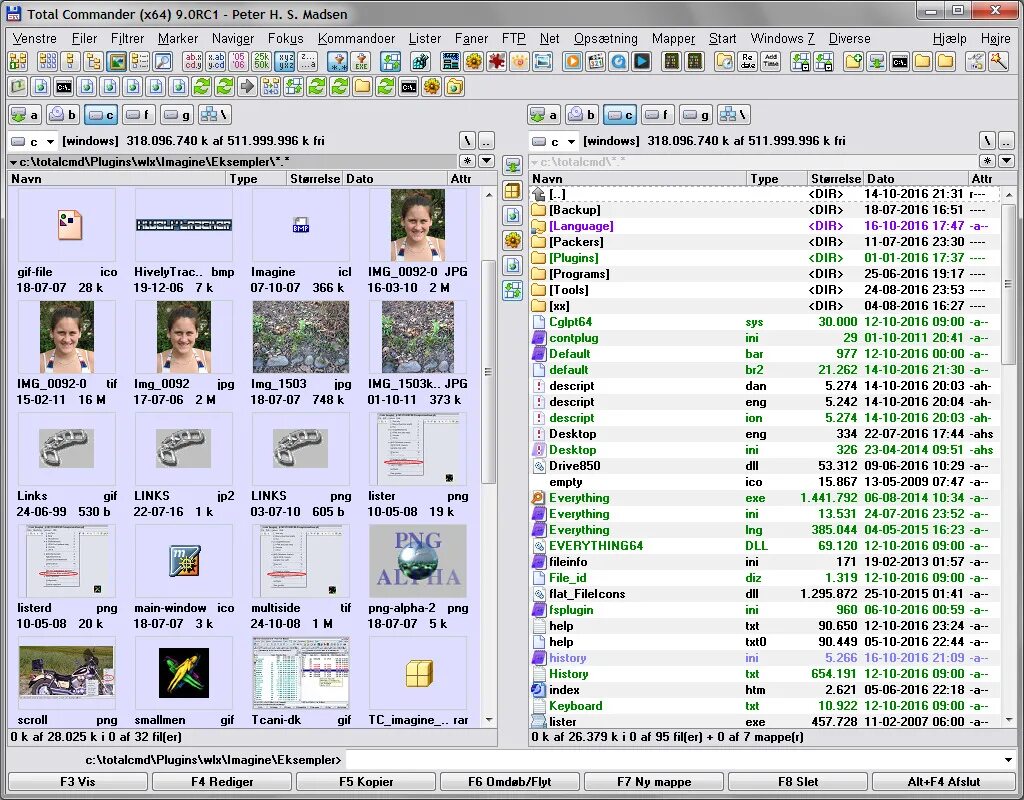Click the gray right arrow icon in second toolbar

tap(248, 86)
